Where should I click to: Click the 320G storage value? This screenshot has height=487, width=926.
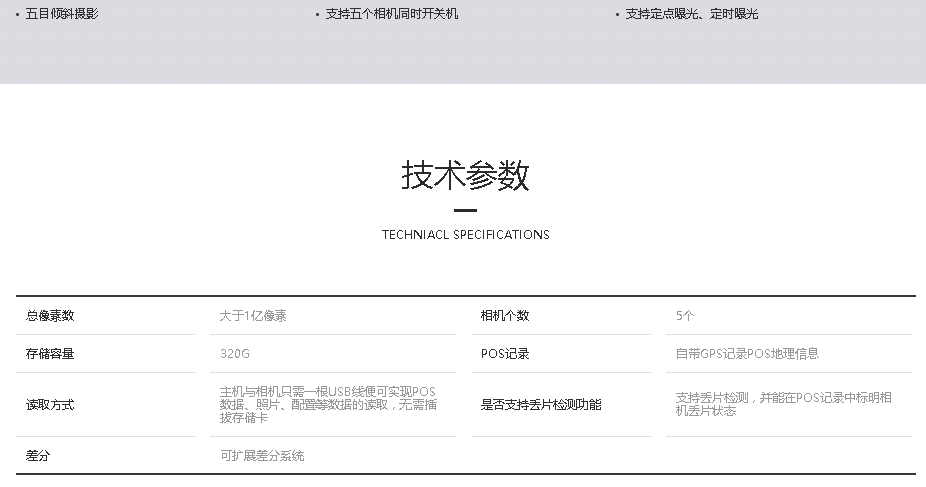coord(235,354)
